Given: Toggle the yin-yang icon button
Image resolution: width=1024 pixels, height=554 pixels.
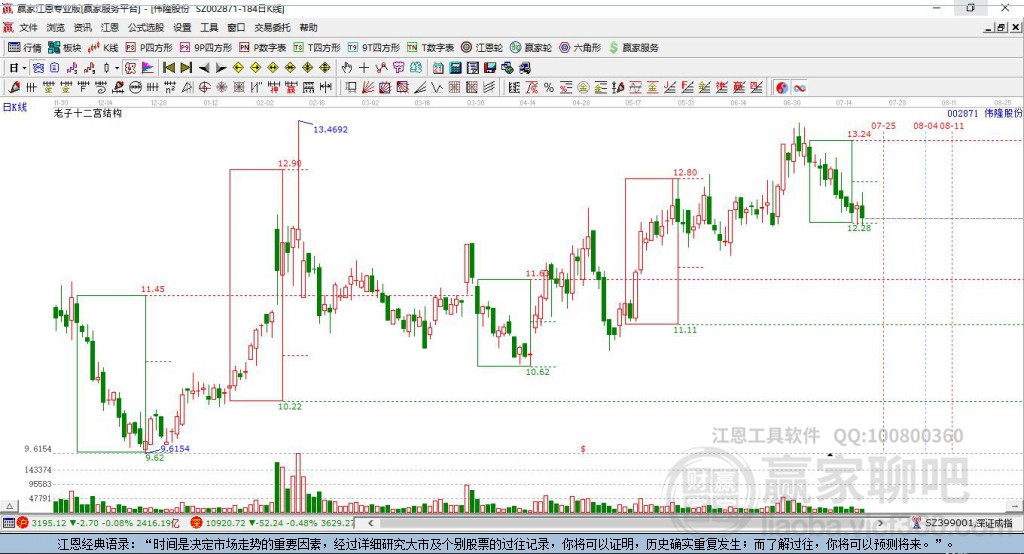Looking at the screenshot, I should point(782,87).
